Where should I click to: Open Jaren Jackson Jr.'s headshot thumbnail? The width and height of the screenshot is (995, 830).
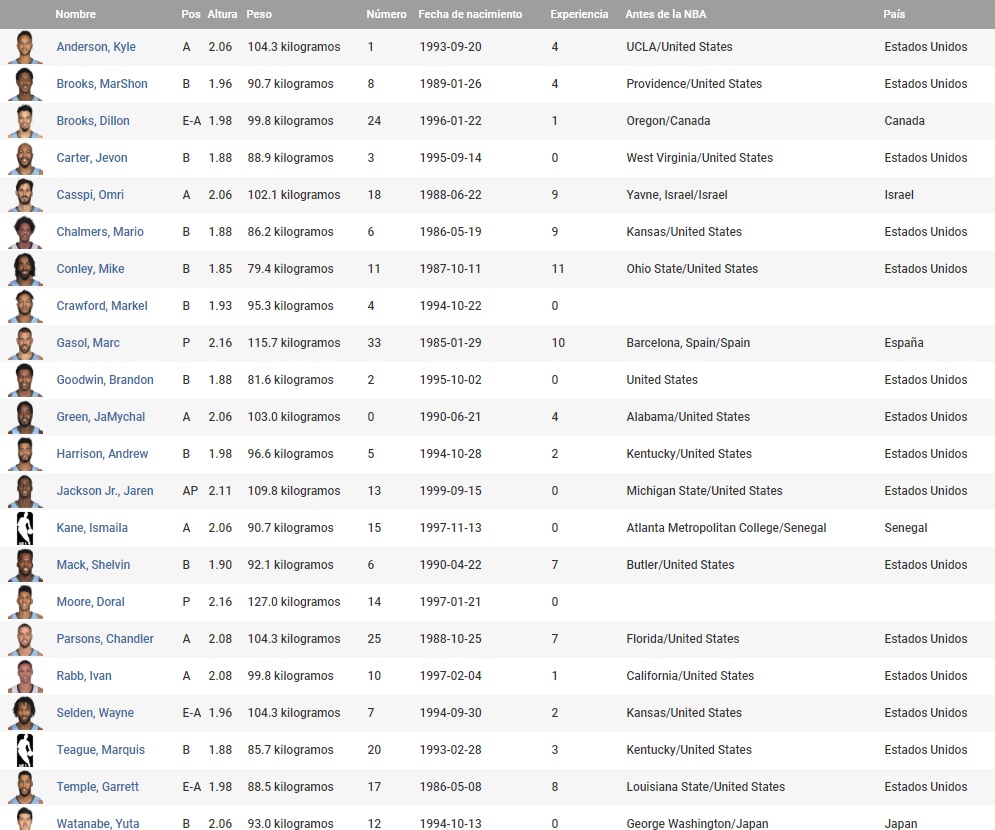tap(25, 491)
